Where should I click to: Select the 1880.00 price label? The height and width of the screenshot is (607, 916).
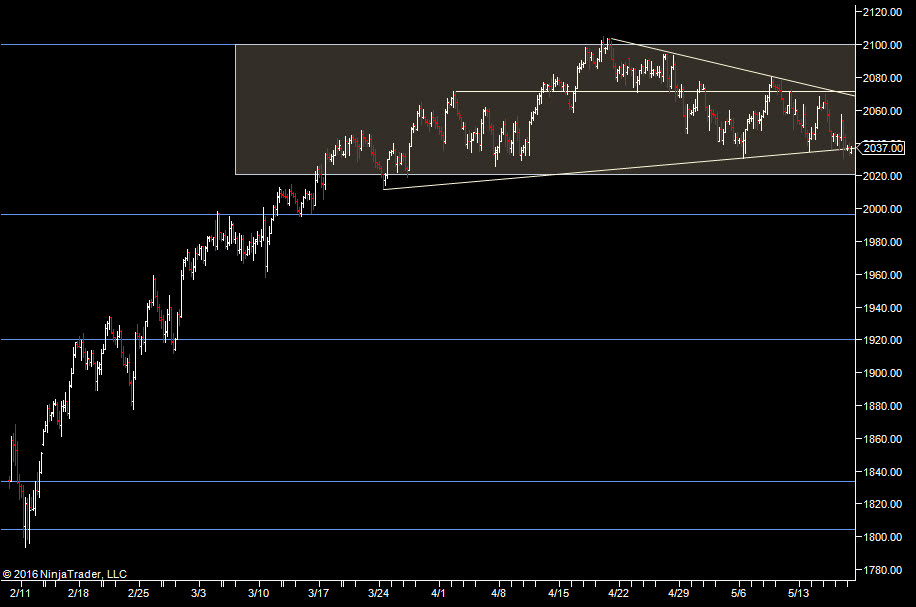(882, 405)
